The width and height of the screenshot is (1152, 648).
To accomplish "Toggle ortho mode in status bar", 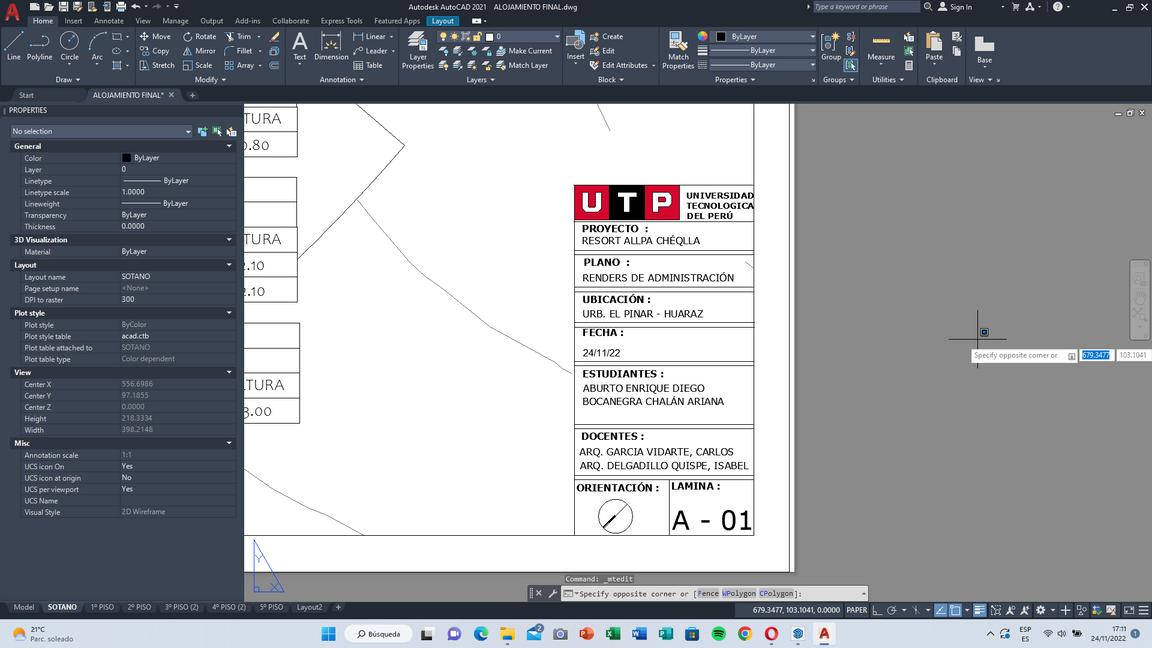I will pos(877,610).
